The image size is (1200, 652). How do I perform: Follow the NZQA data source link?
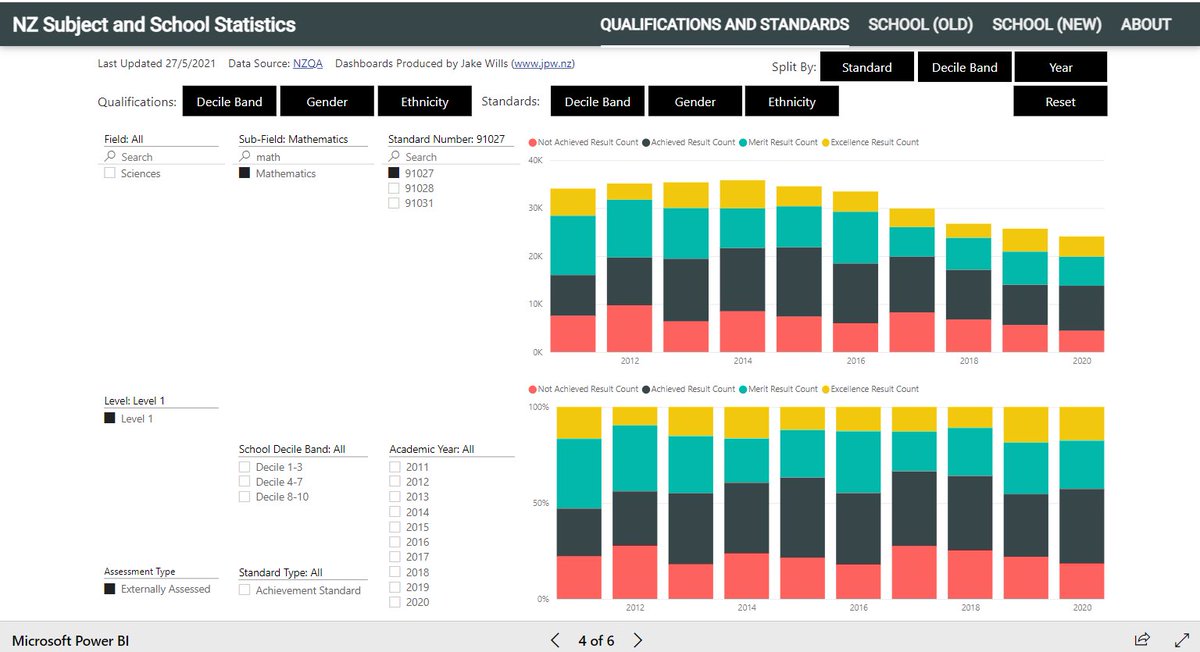(x=308, y=63)
